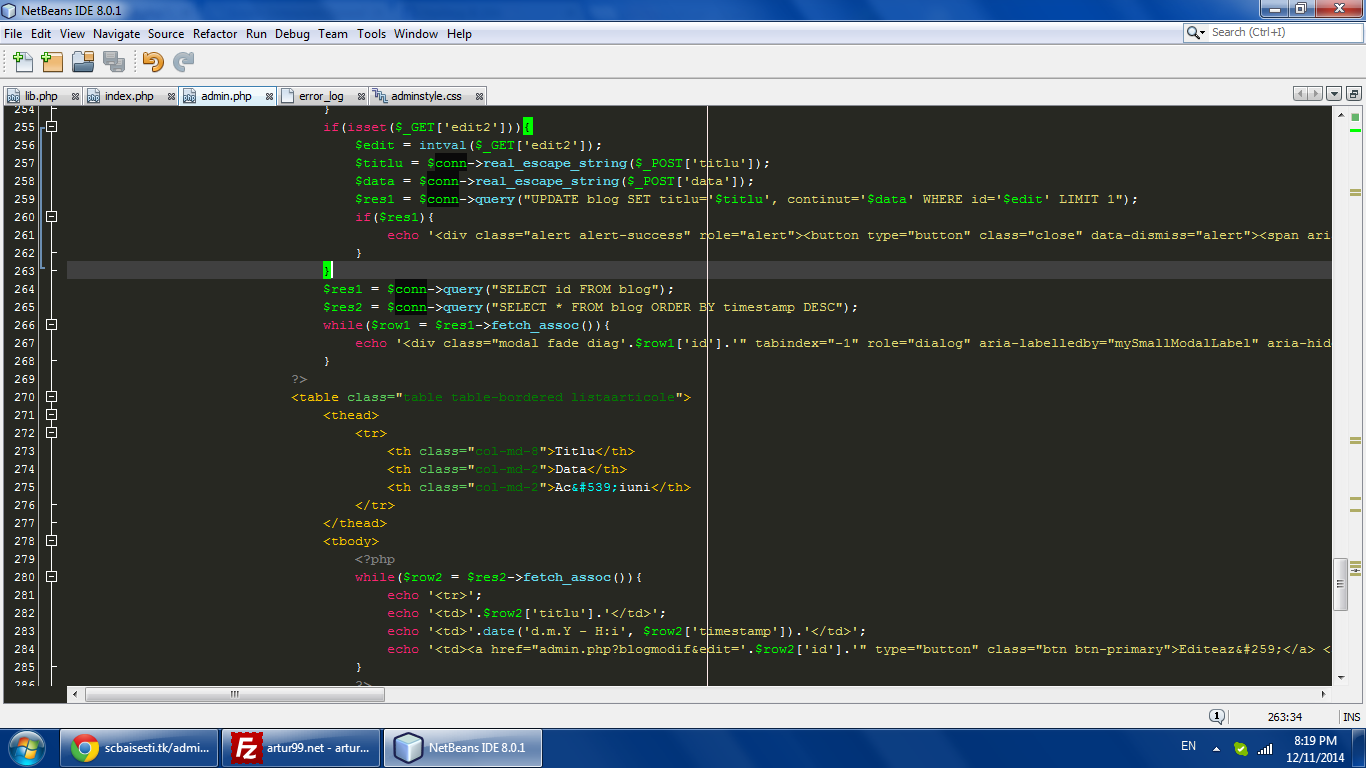Open the Refactor menu
The image size is (1366, 768).
pyautogui.click(x=215, y=33)
